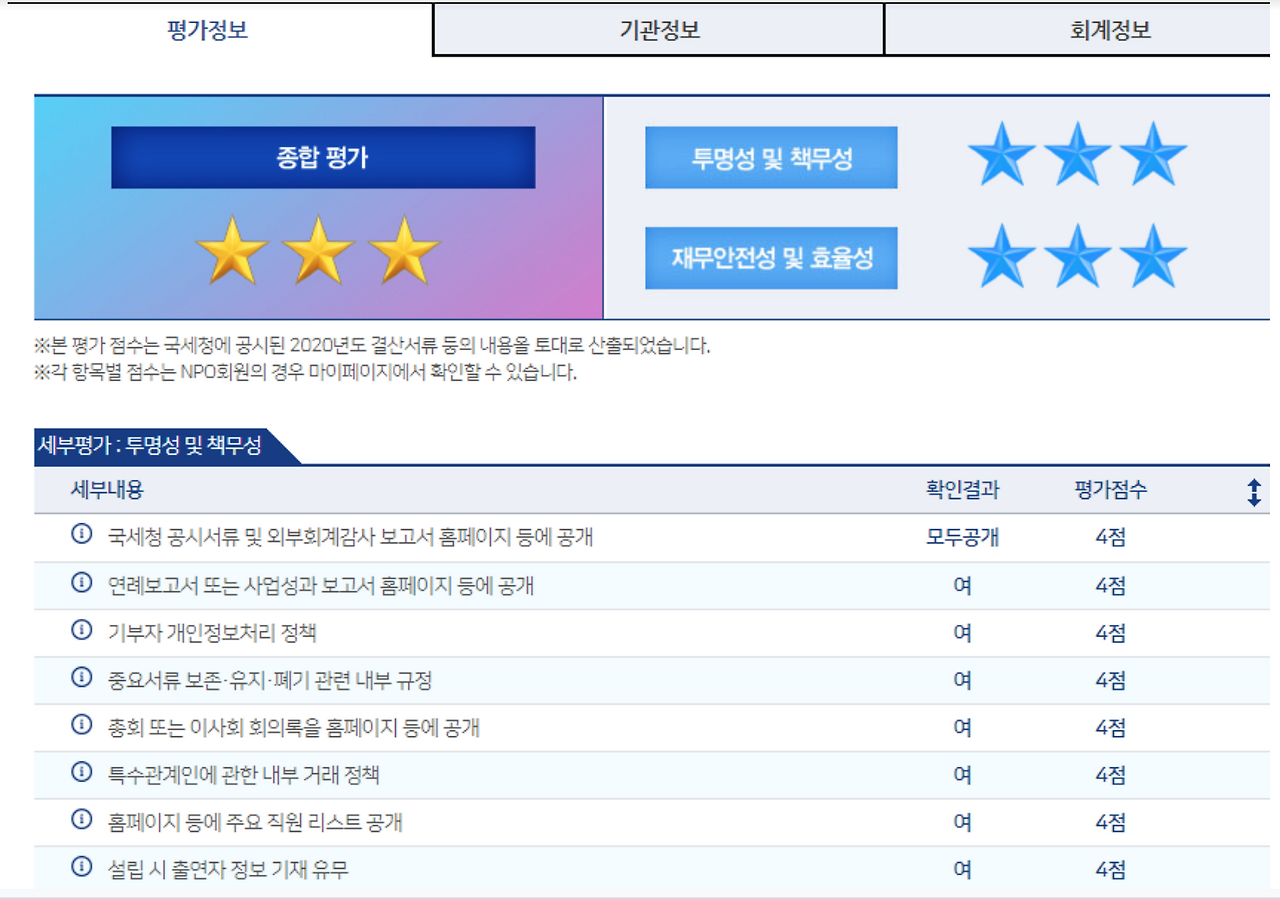The image size is (1280, 899).
Task: Click the info icon for 기부자 개인정보처리 정책
Action: click(x=81, y=632)
